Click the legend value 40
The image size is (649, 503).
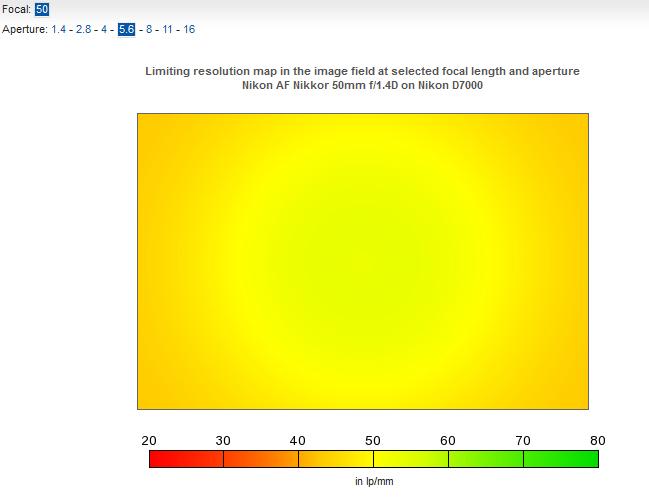298,440
